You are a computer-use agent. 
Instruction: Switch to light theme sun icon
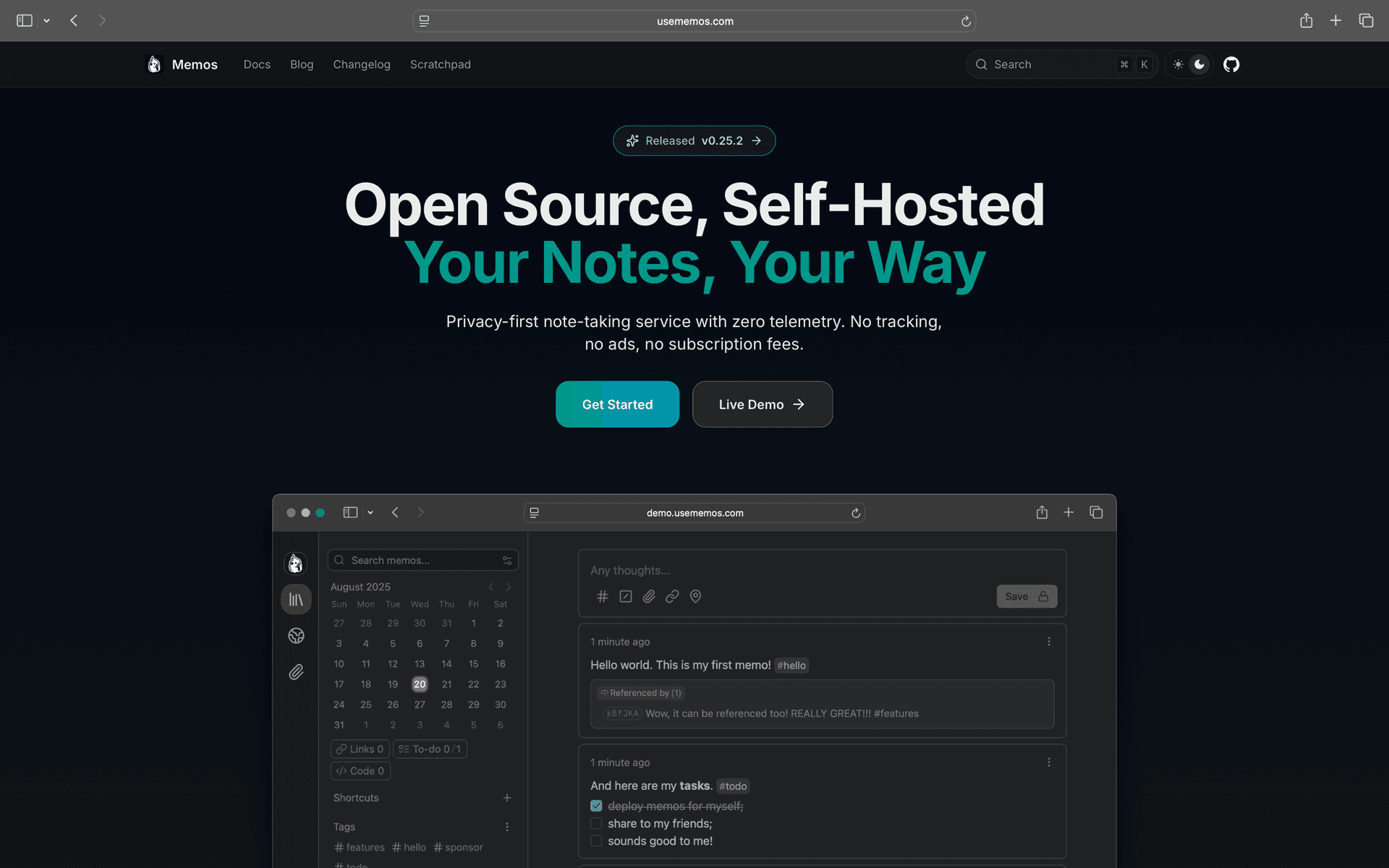(1178, 64)
